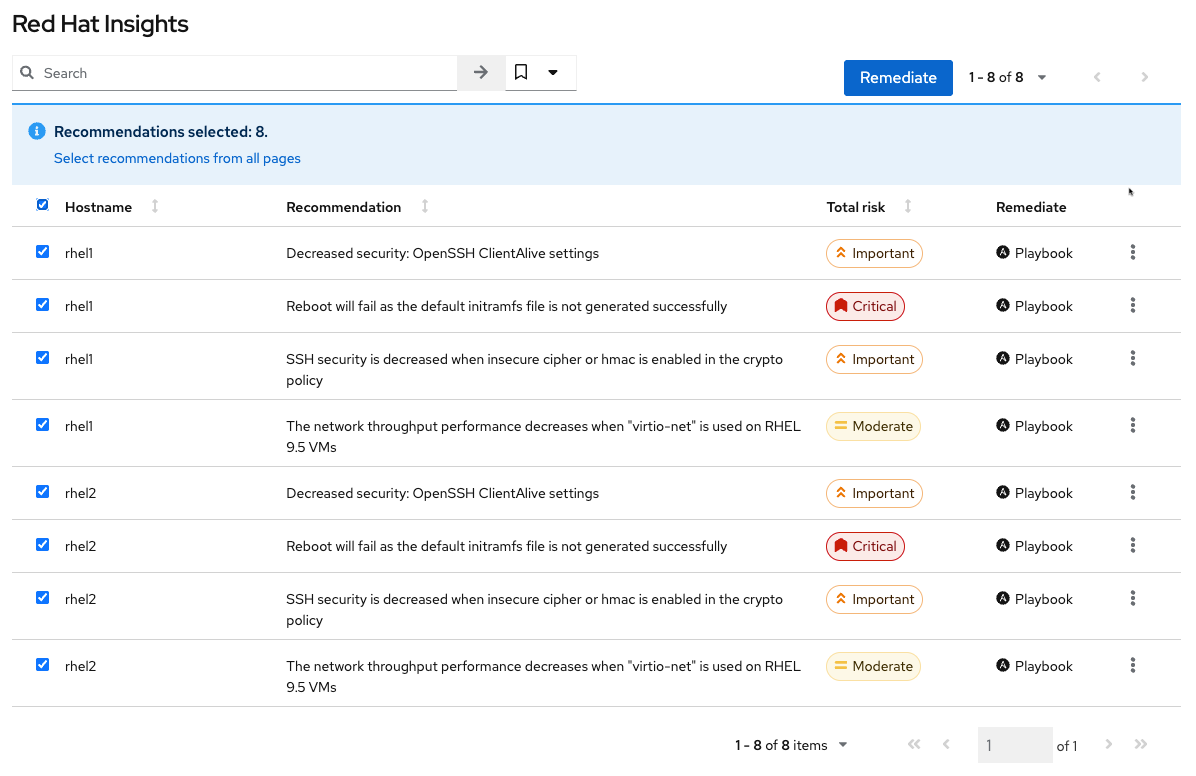Sort by Total risk column arrows
This screenshot has width=1196, height=776.
coord(908,207)
